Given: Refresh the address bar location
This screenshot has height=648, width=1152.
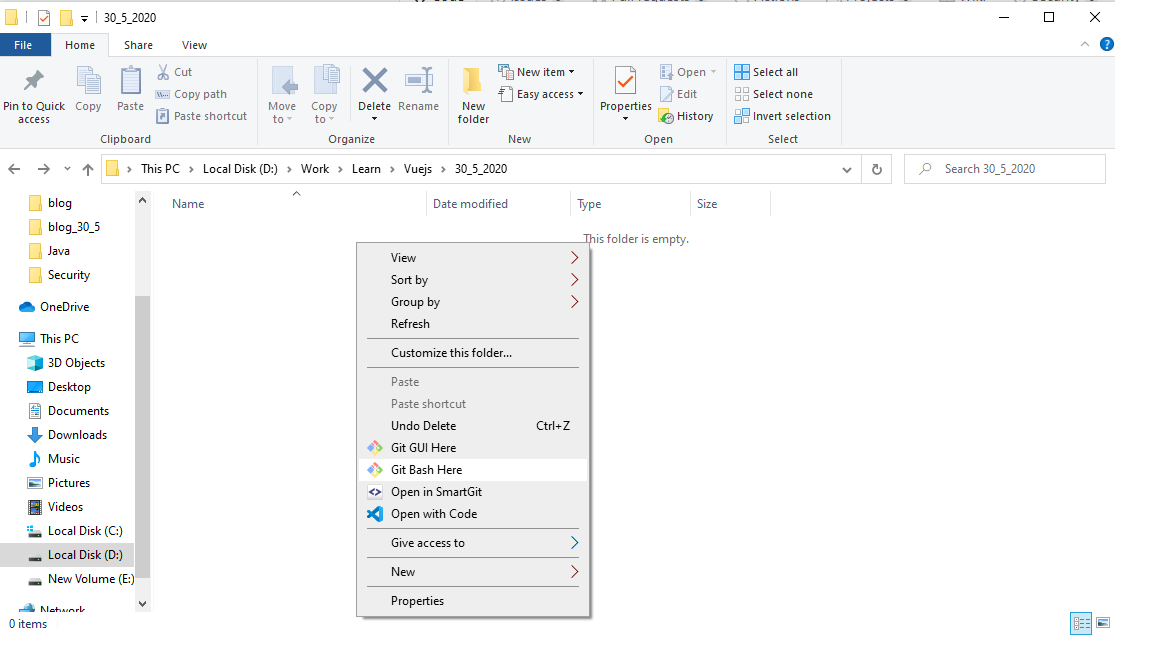Looking at the screenshot, I should (876, 169).
